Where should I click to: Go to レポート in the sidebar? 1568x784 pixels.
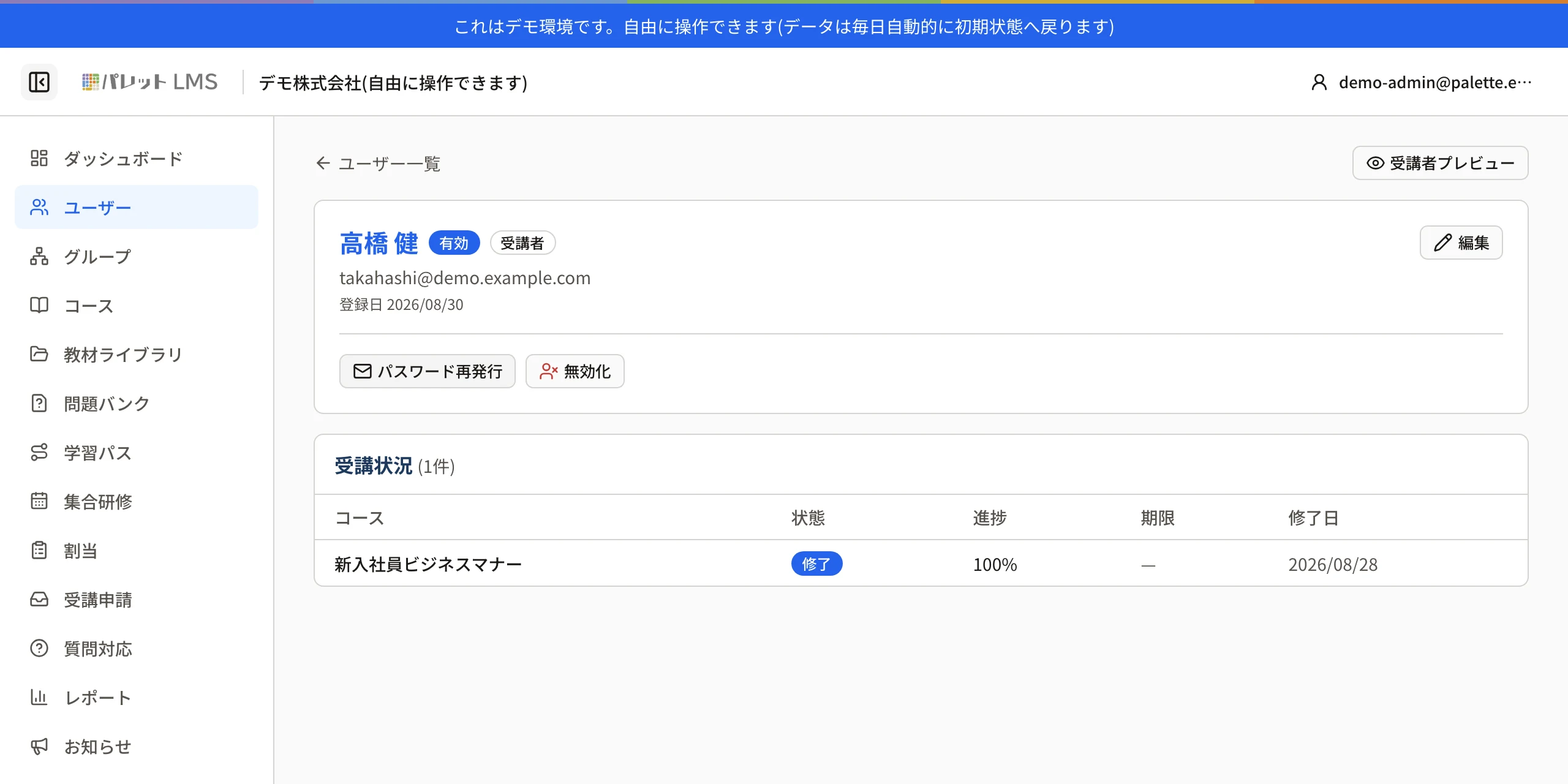[137, 697]
